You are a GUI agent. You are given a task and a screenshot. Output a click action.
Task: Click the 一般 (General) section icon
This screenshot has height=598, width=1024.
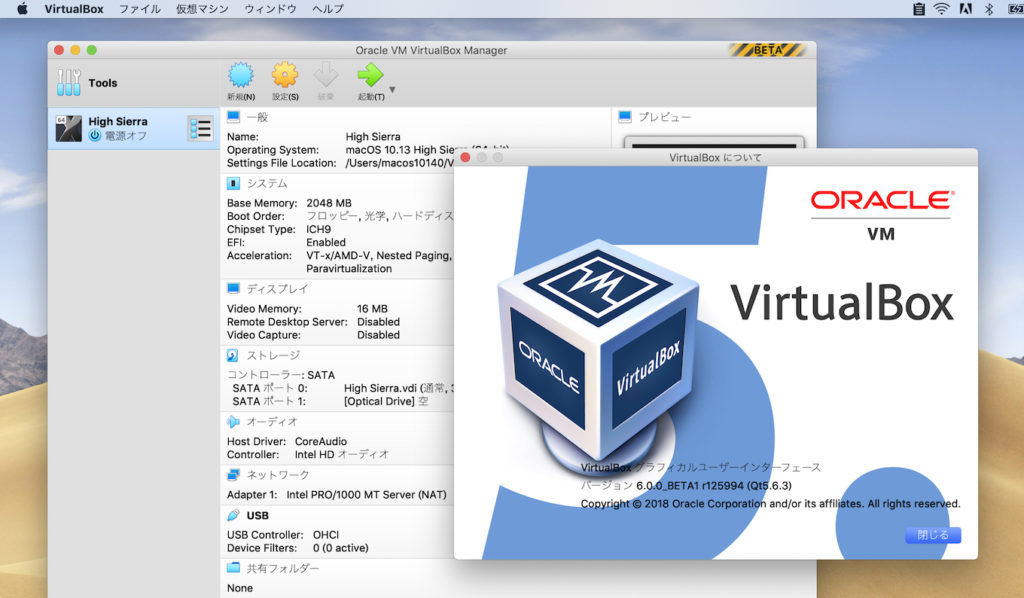tap(231, 117)
